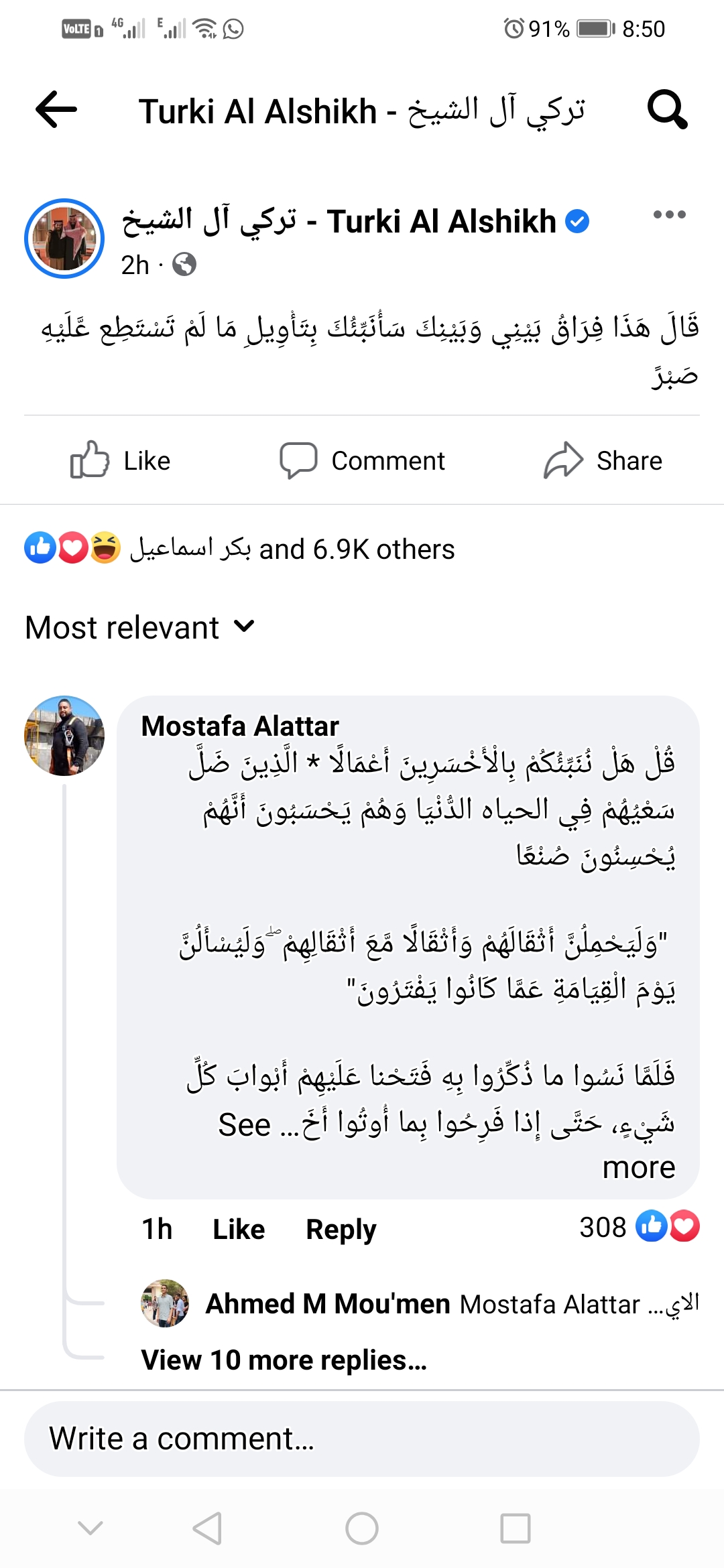The image size is (724, 1568).
Task: Tap the back arrow icon
Action: coord(56,110)
